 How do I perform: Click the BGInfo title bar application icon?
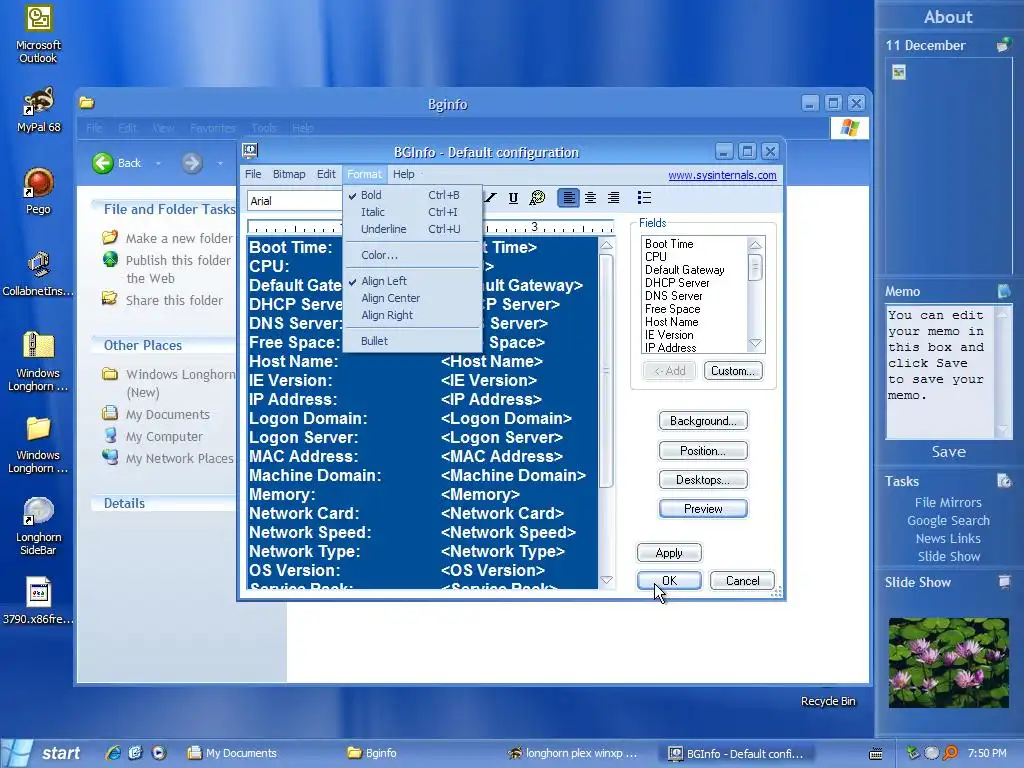tap(250, 152)
